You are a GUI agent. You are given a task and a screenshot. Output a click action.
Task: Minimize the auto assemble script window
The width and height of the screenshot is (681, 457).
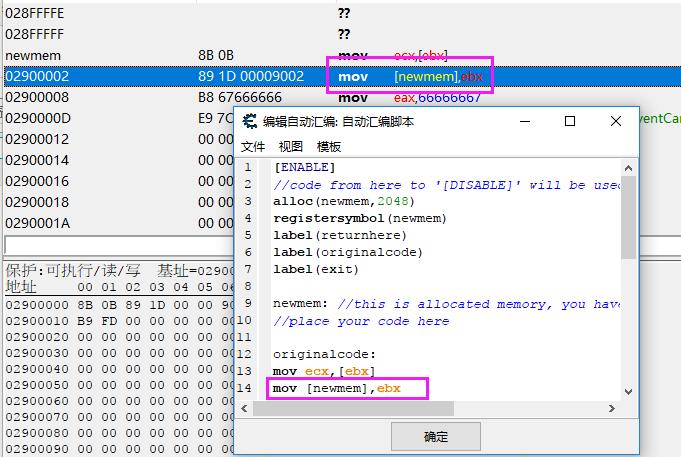523,122
